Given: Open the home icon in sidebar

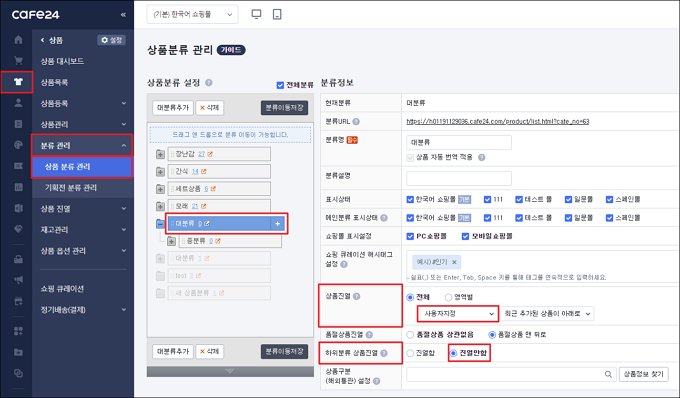Looking at the screenshot, I should [18, 40].
